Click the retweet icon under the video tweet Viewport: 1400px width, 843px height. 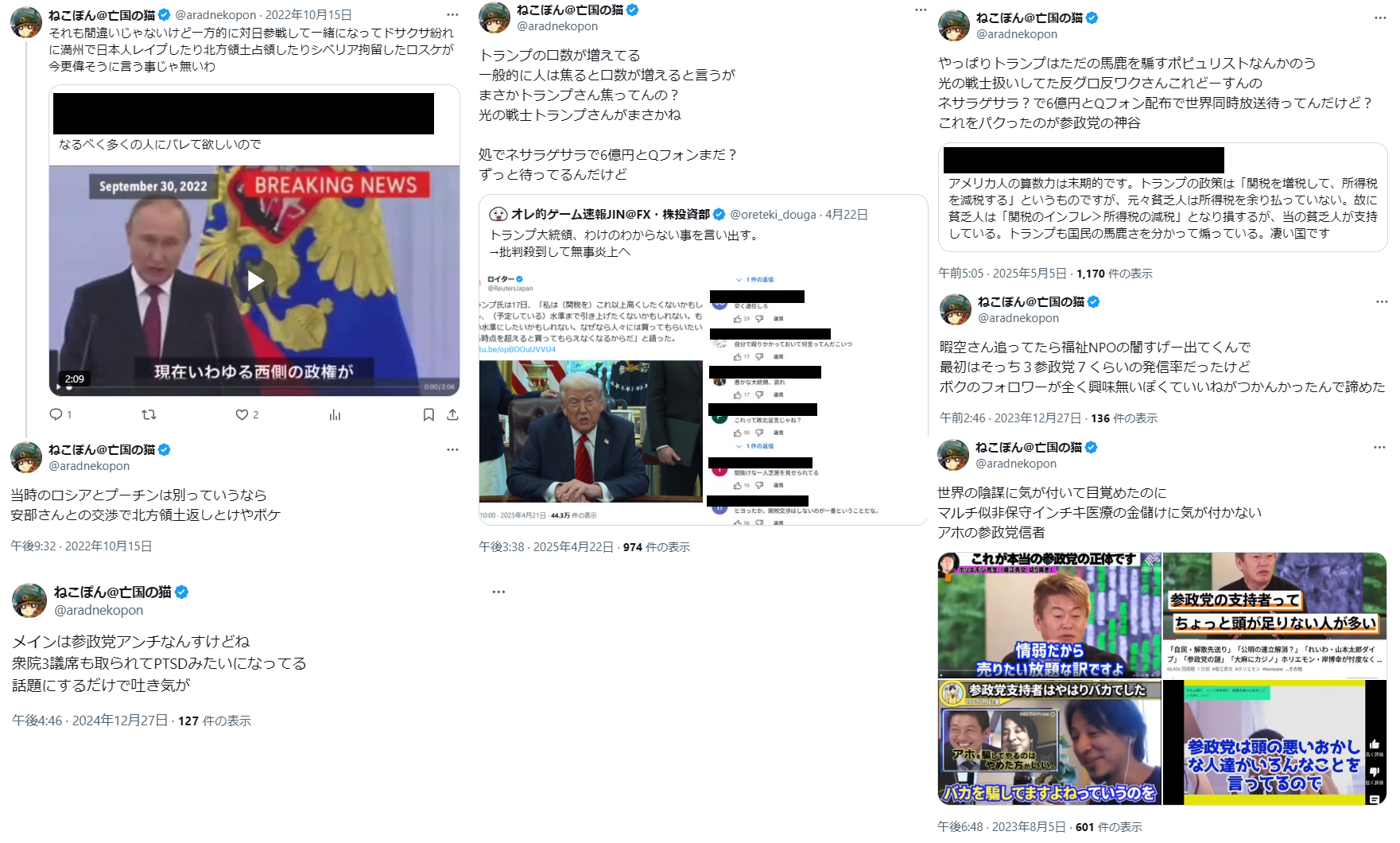[149, 414]
